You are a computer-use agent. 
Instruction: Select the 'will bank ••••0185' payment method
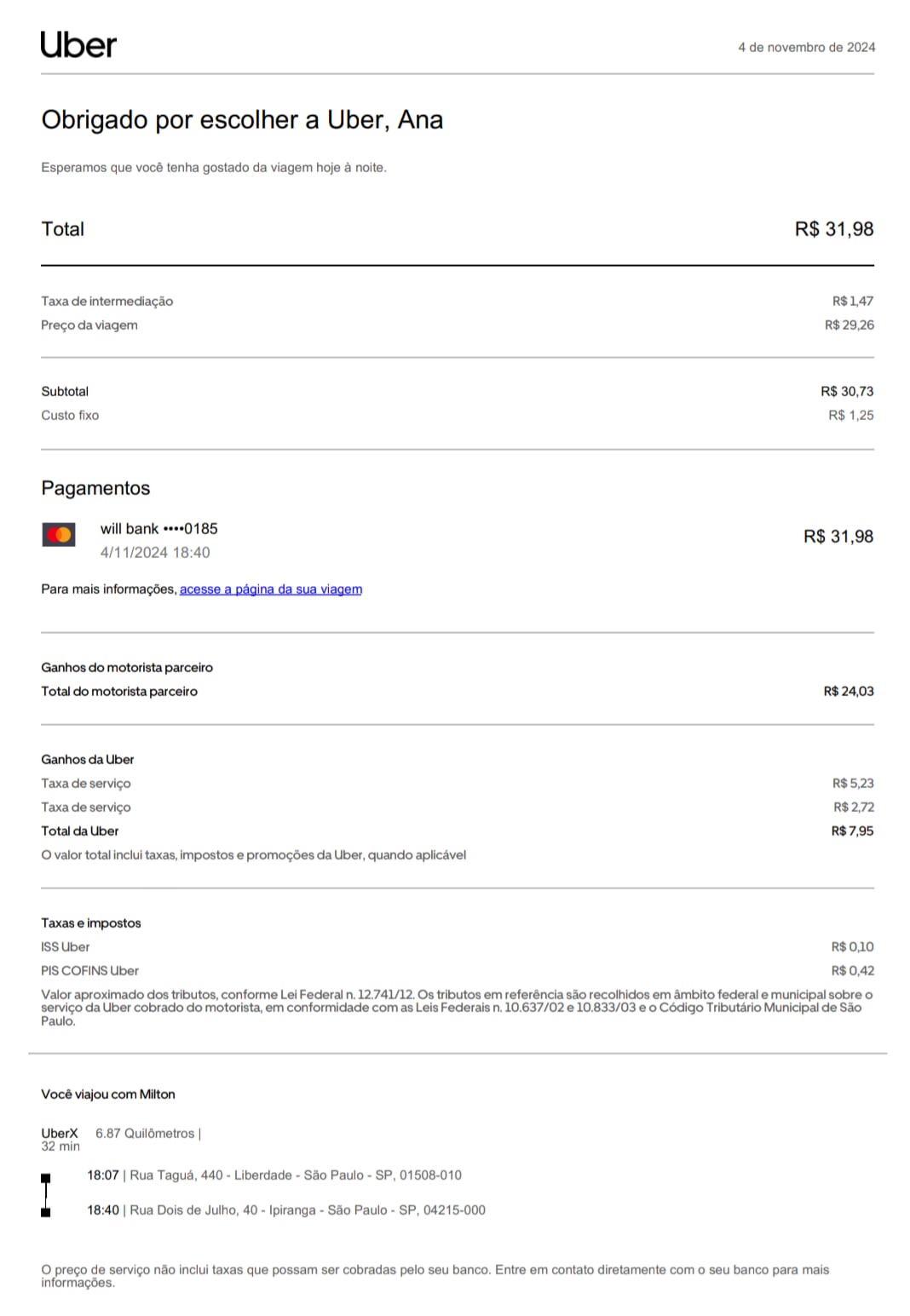[x=159, y=529]
